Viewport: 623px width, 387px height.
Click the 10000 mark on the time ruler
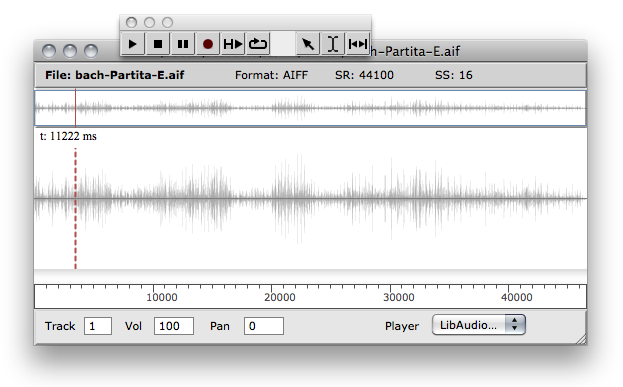pyautogui.click(x=162, y=297)
